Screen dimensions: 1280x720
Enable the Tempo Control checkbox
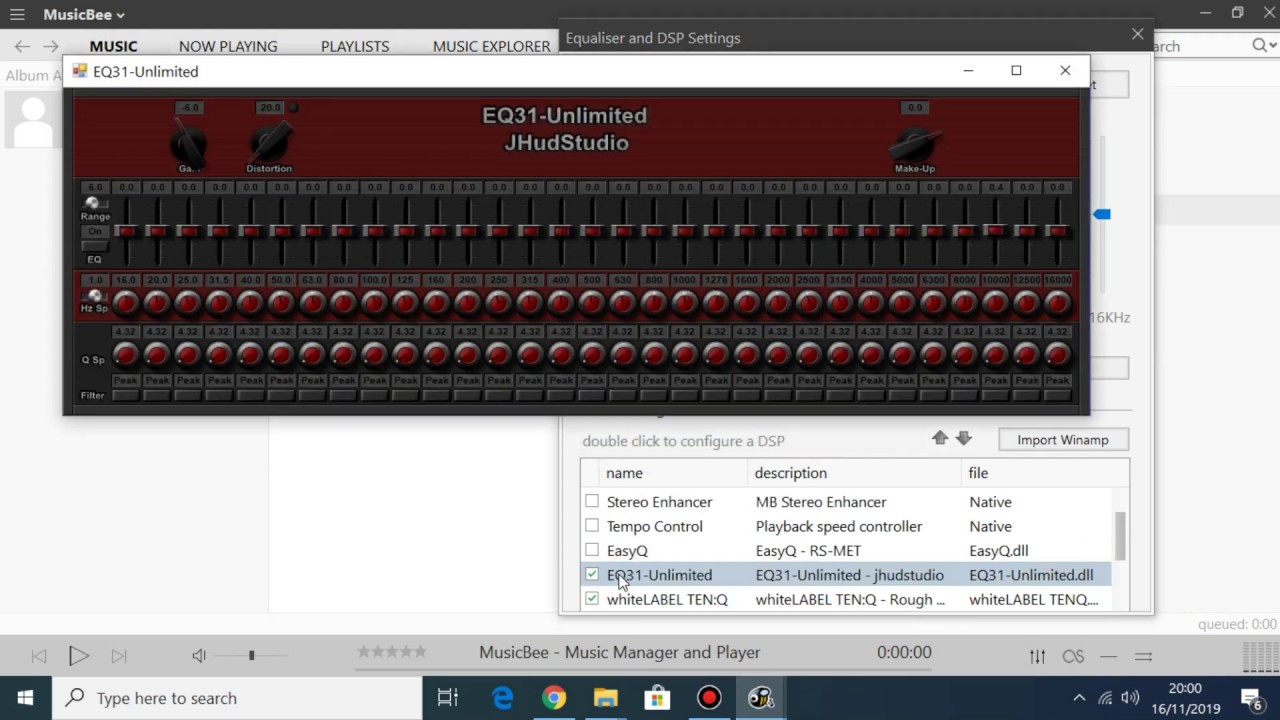(x=592, y=525)
